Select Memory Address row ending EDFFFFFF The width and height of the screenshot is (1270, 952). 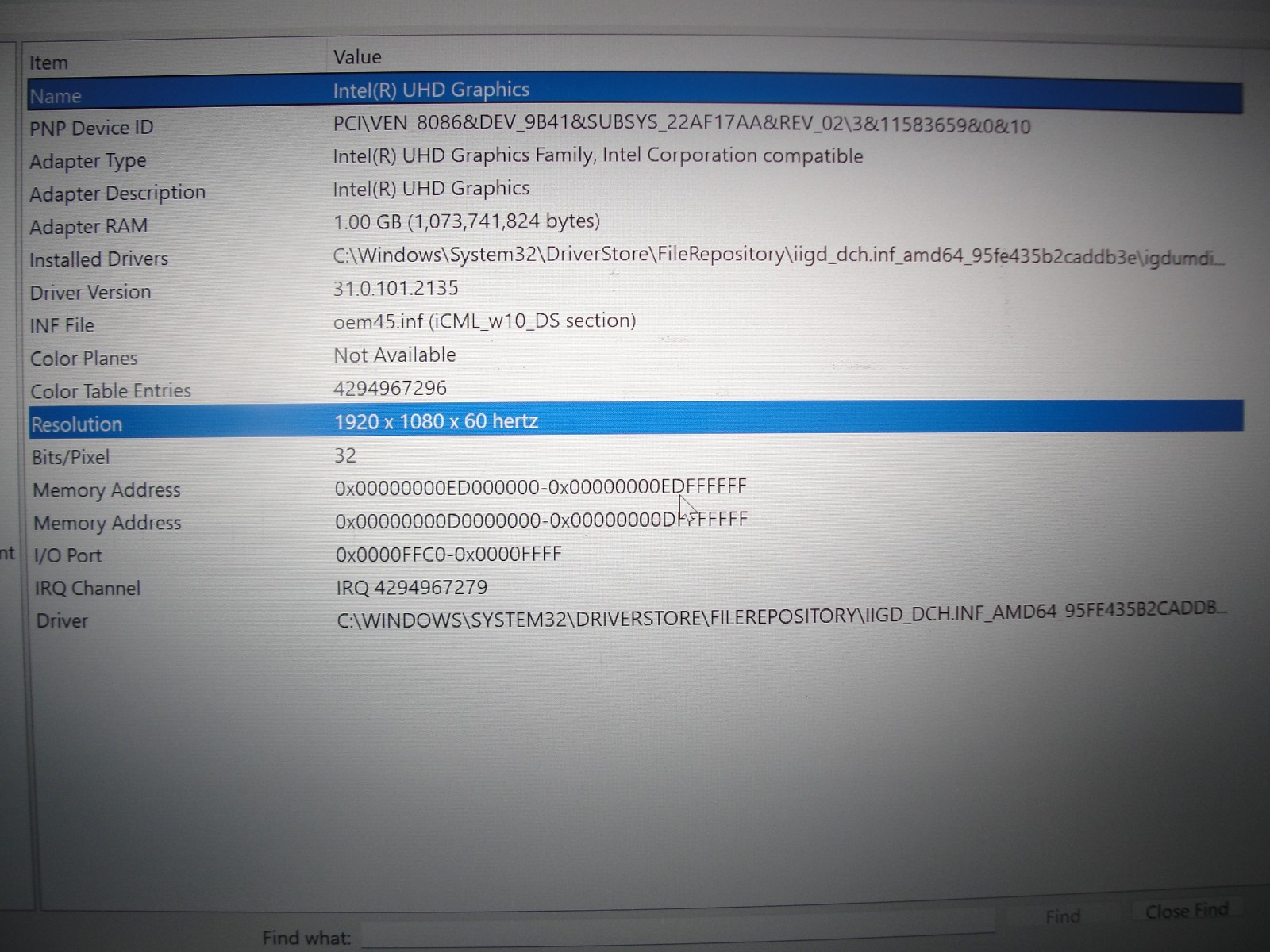[635, 489]
